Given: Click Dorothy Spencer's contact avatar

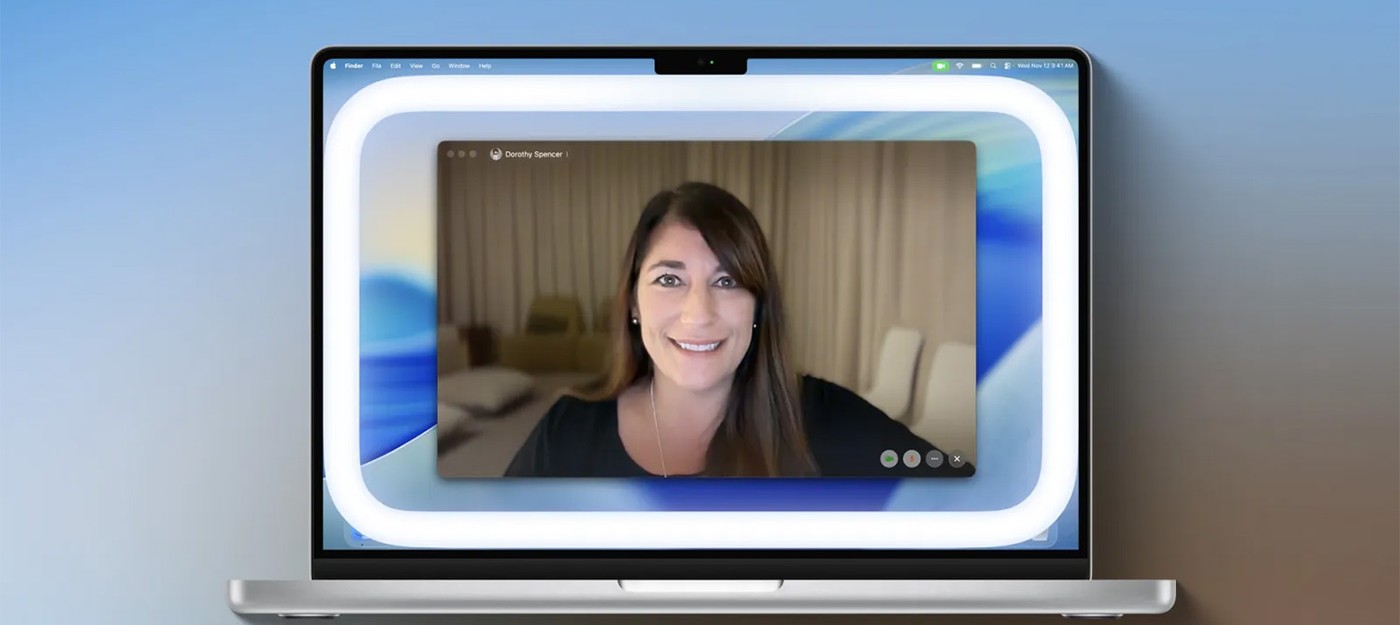Looking at the screenshot, I should pyautogui.click(x=496, y=154).
